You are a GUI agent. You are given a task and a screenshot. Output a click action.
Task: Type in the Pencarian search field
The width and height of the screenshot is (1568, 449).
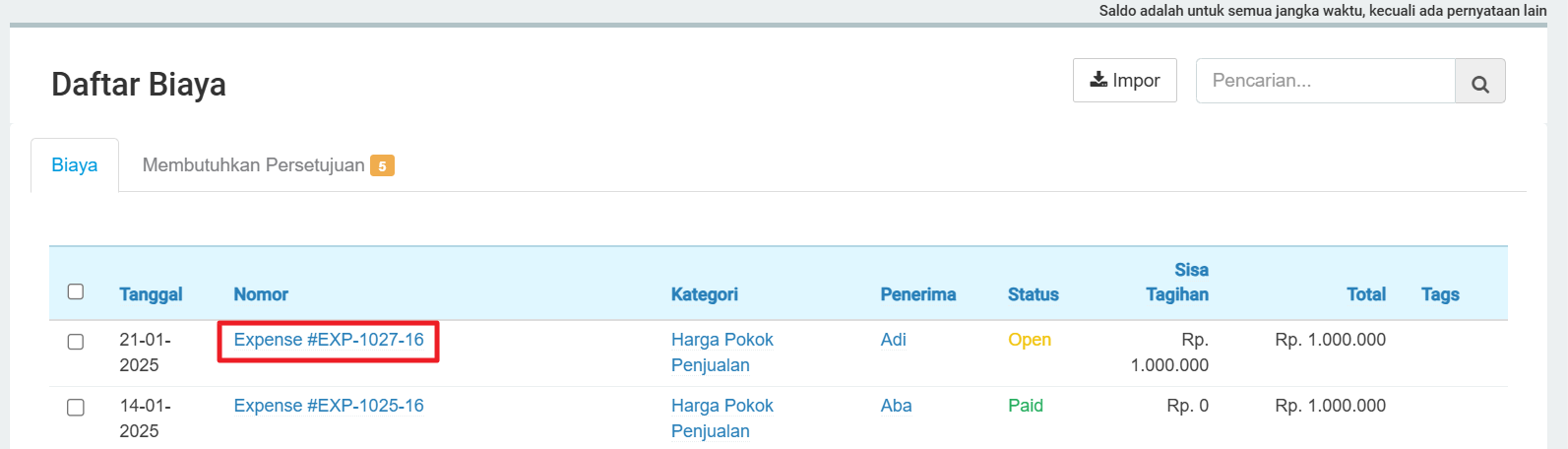[1324, 81]
